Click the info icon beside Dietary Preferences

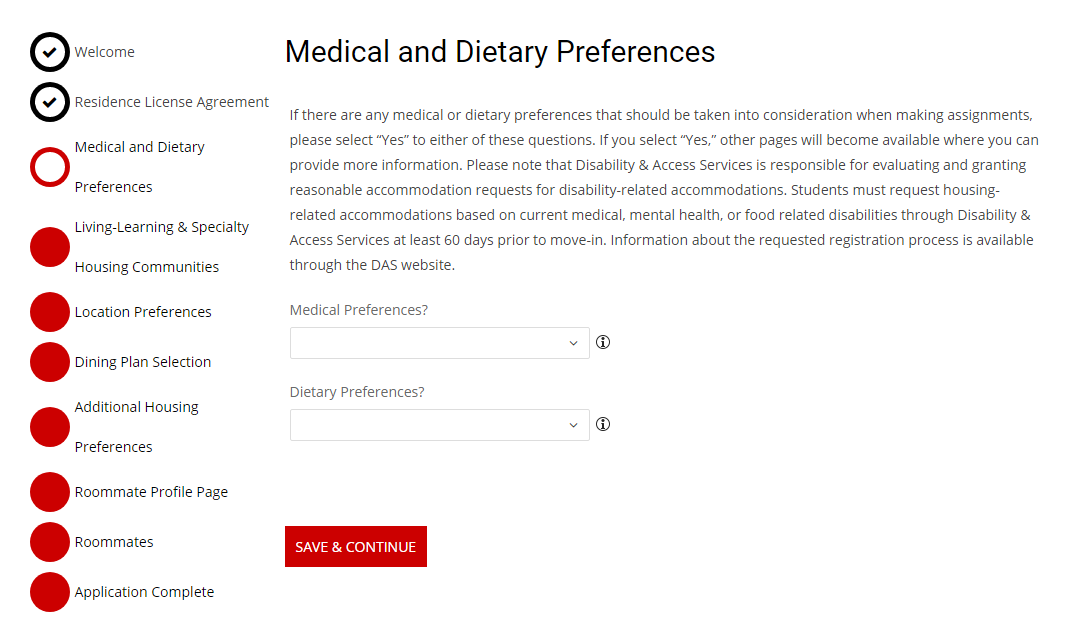click(603, 424)
